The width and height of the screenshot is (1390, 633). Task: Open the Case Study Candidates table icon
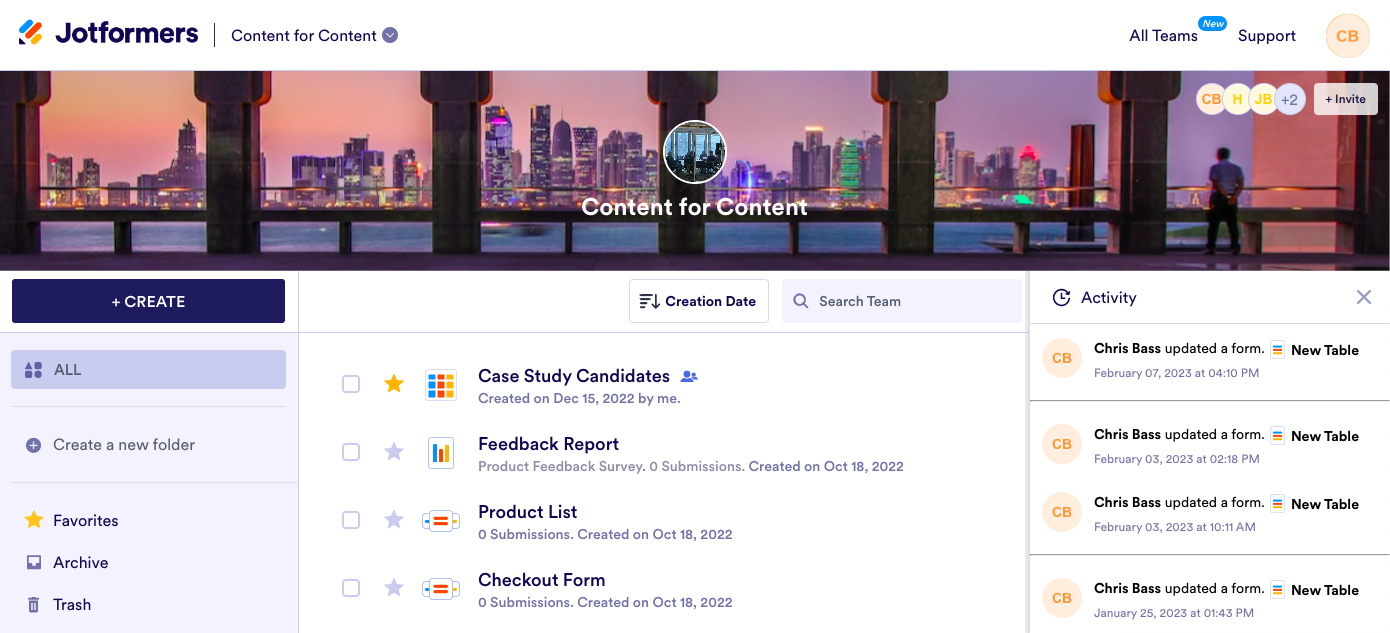[440, 384]
